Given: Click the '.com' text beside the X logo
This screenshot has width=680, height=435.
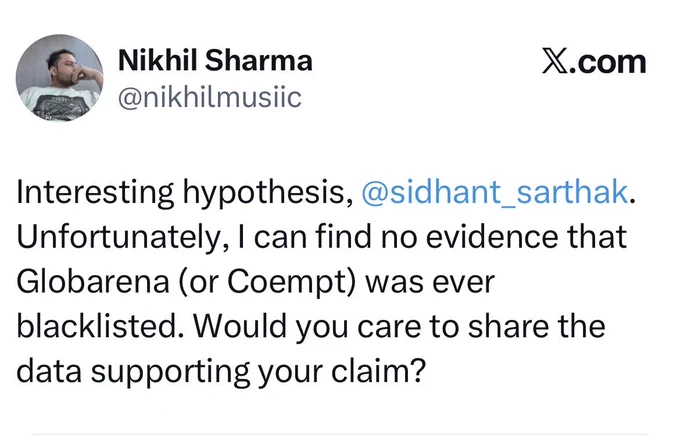Looking at the screenshot, I should pyautogui.click(x=608, y=62).
